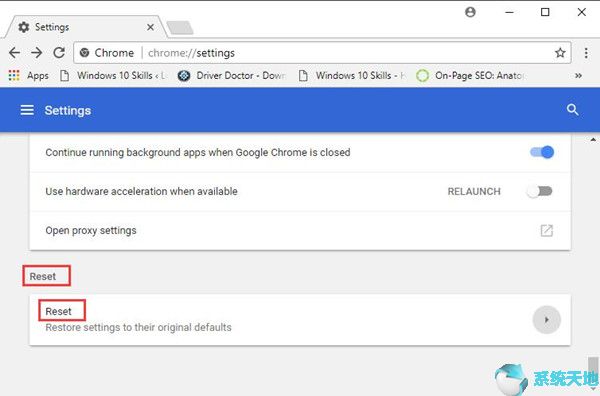Image resolution: width=600 pixels, height=396 pixels.
Task: Click Restore settings to their original defaults
Action: tap(139, 327)
